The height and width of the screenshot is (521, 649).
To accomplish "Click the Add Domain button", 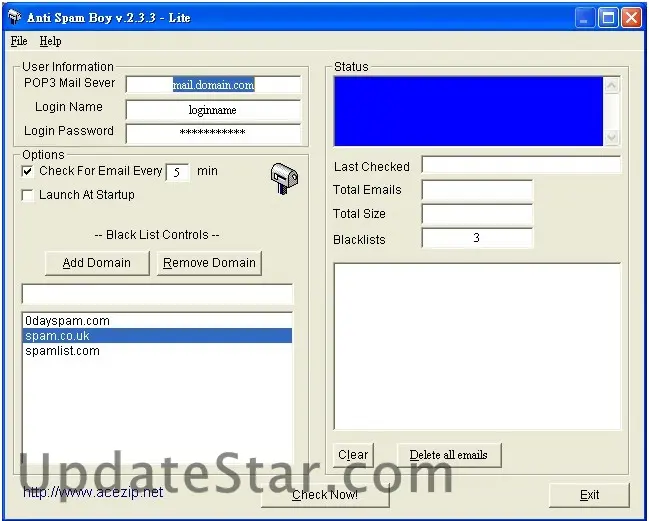I will point(97,263).
